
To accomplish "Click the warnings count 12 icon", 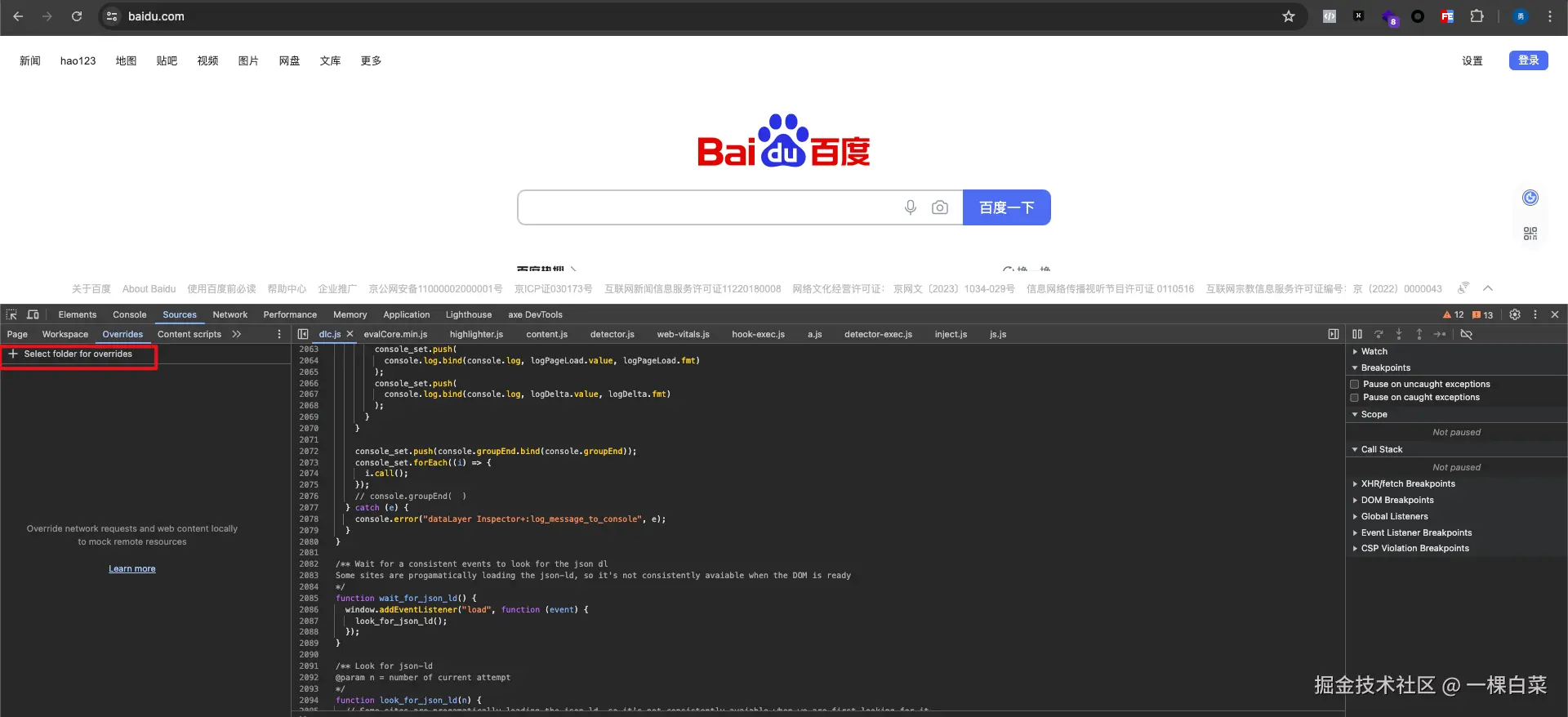I will 1454,314.
